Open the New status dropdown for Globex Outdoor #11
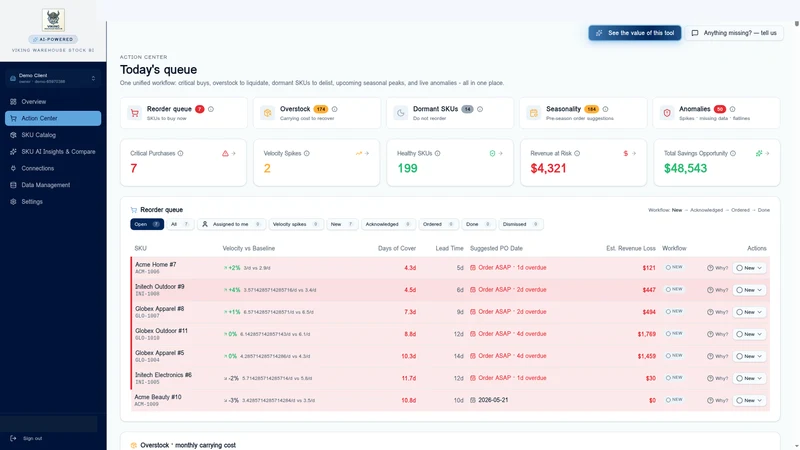Screen dimensions: 800x450 coord(749,334)
